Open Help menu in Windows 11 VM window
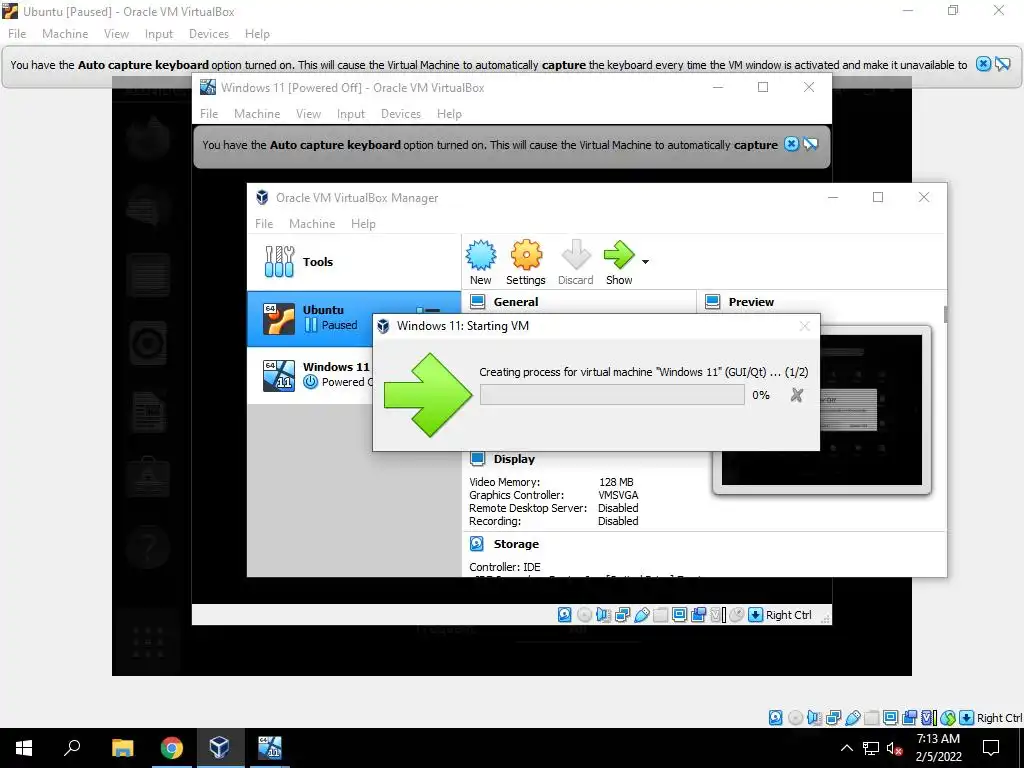This screenshot has height=768, width=1024. [x=449, y=114]
